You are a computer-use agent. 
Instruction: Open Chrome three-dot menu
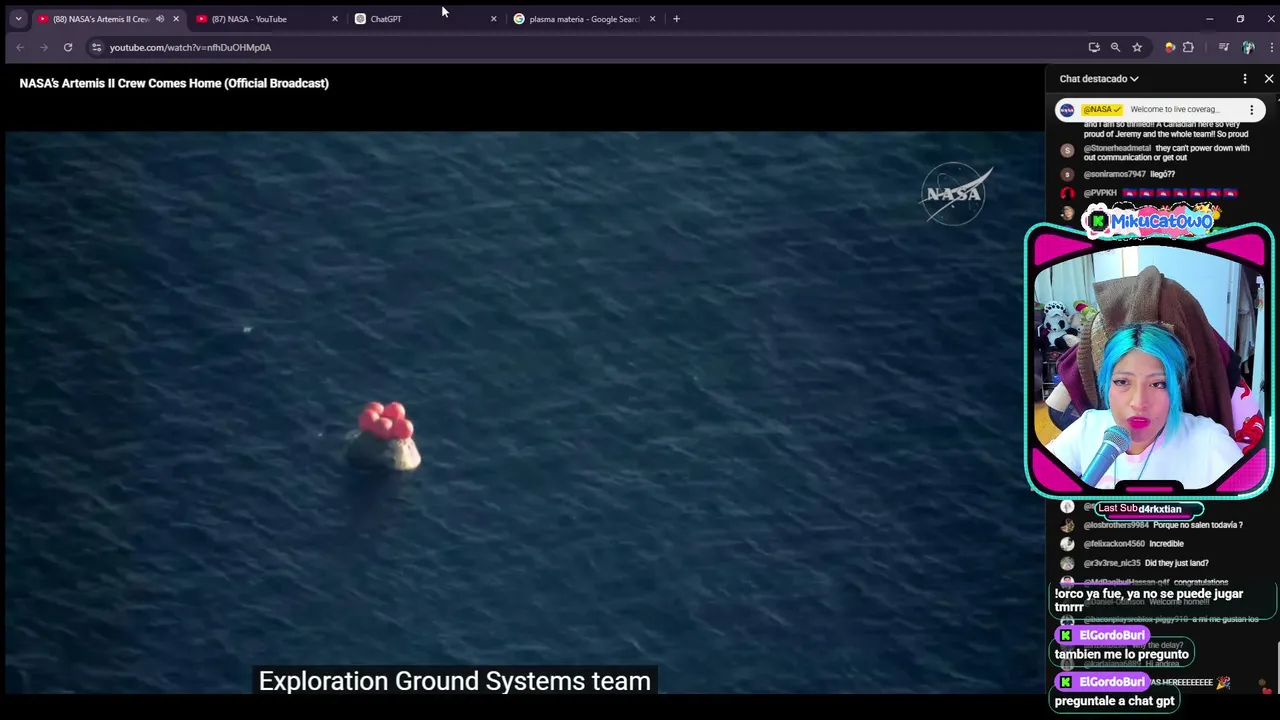click(1270, 47)
